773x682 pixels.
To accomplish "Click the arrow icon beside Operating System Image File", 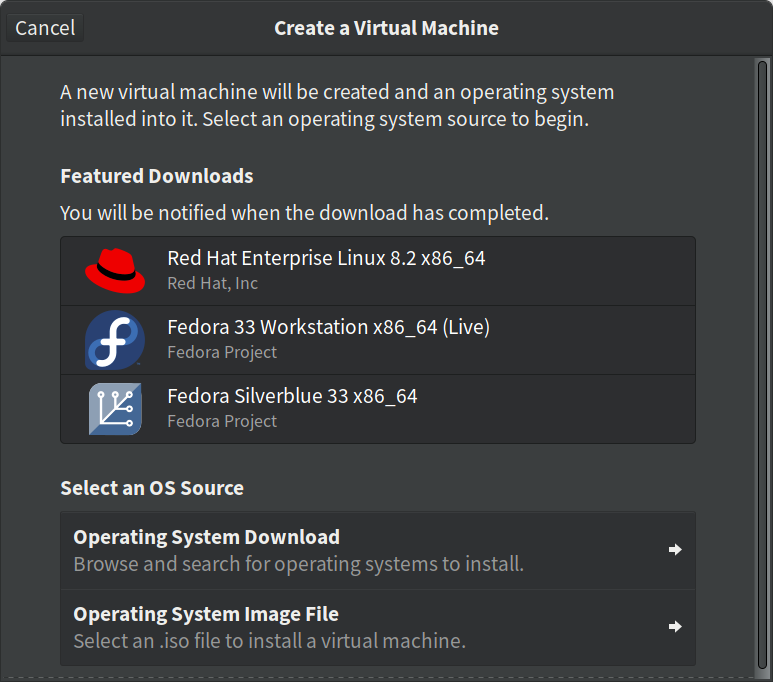I will [x=675, y=626].
